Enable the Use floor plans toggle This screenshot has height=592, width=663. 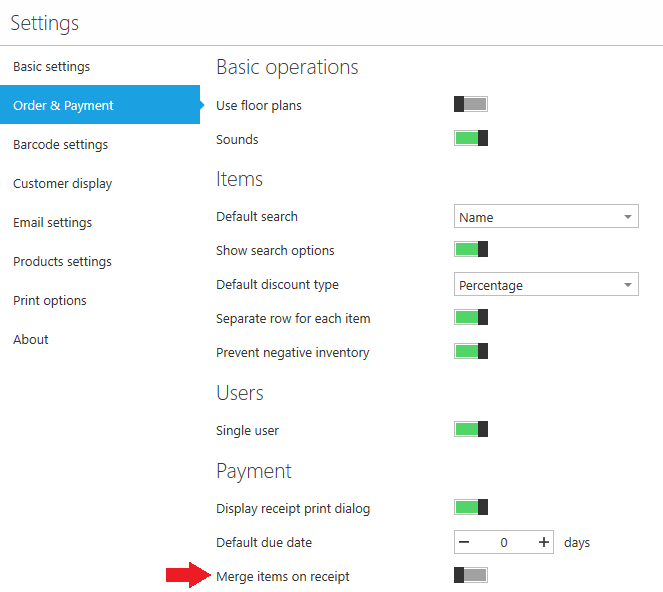point(470,105)
